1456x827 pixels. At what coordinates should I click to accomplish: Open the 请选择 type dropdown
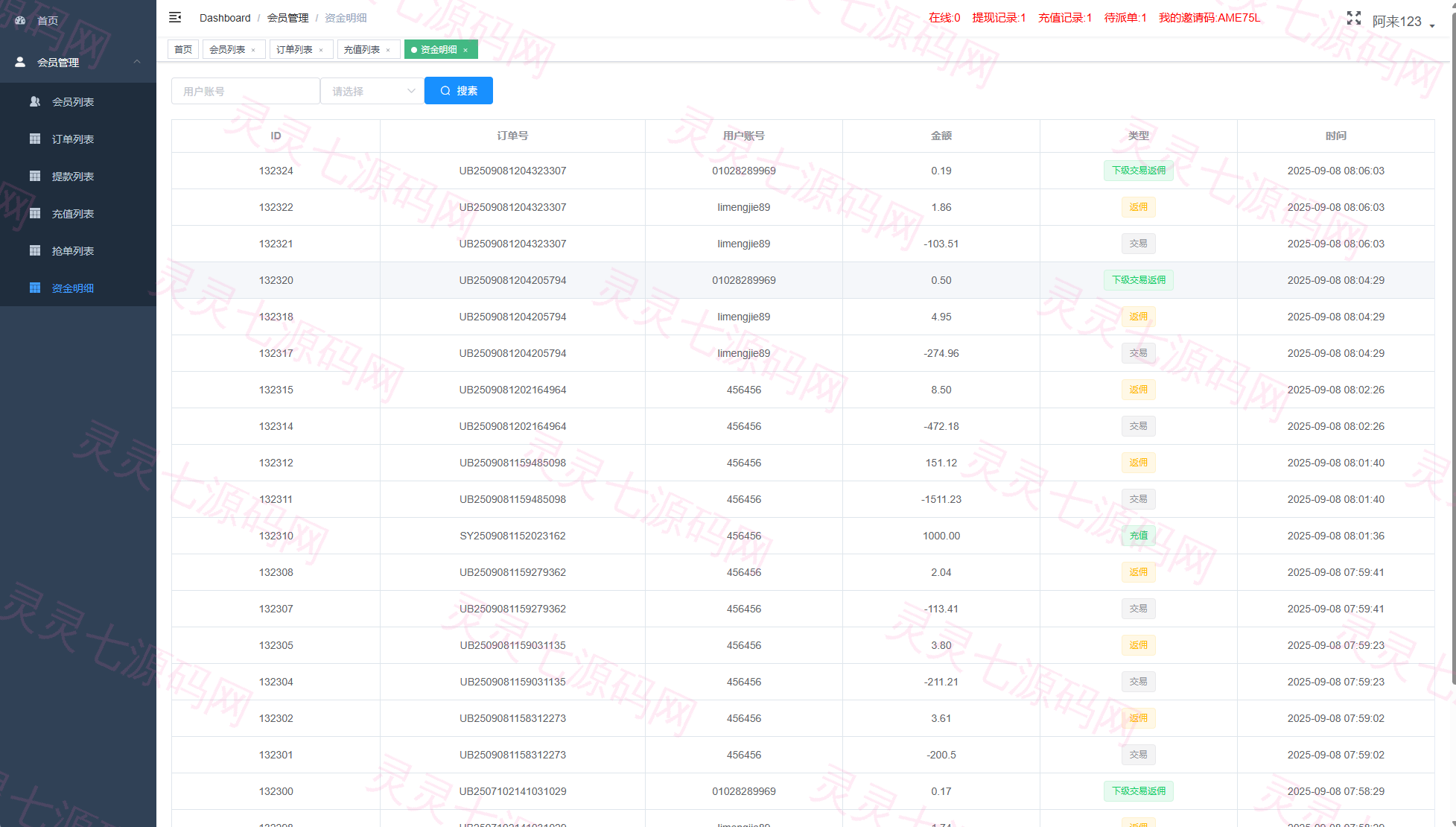pos(372,91)
